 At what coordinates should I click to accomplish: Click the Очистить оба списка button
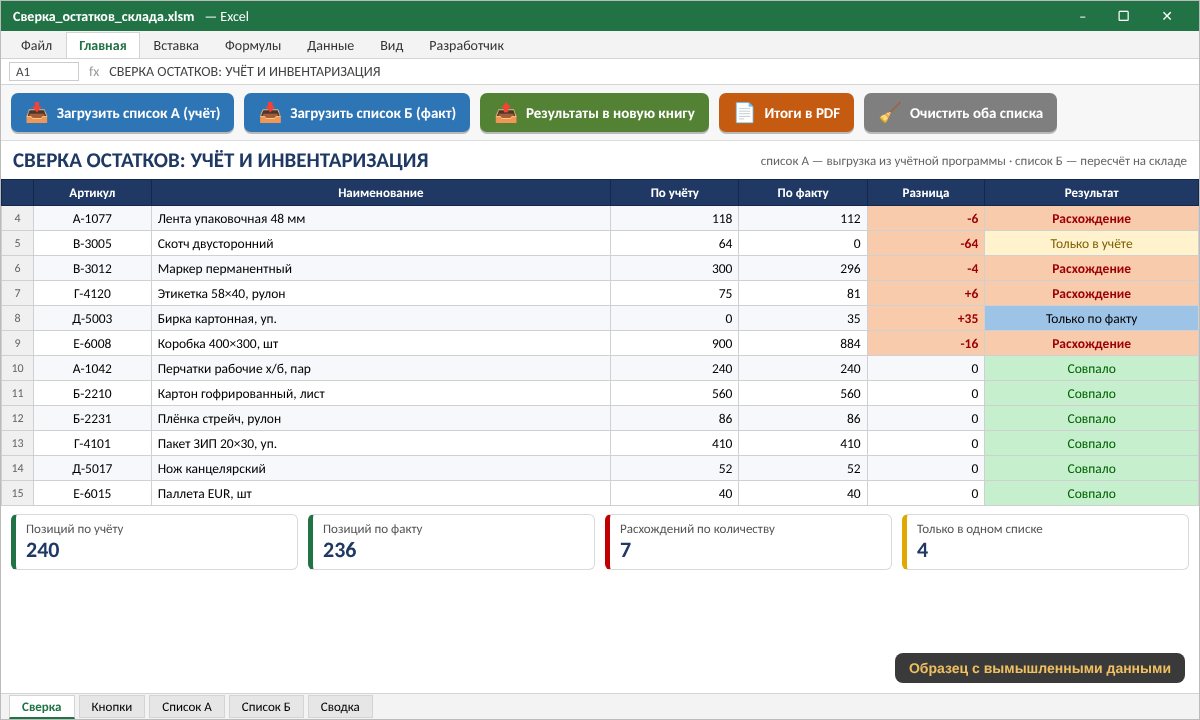(960, 113)
